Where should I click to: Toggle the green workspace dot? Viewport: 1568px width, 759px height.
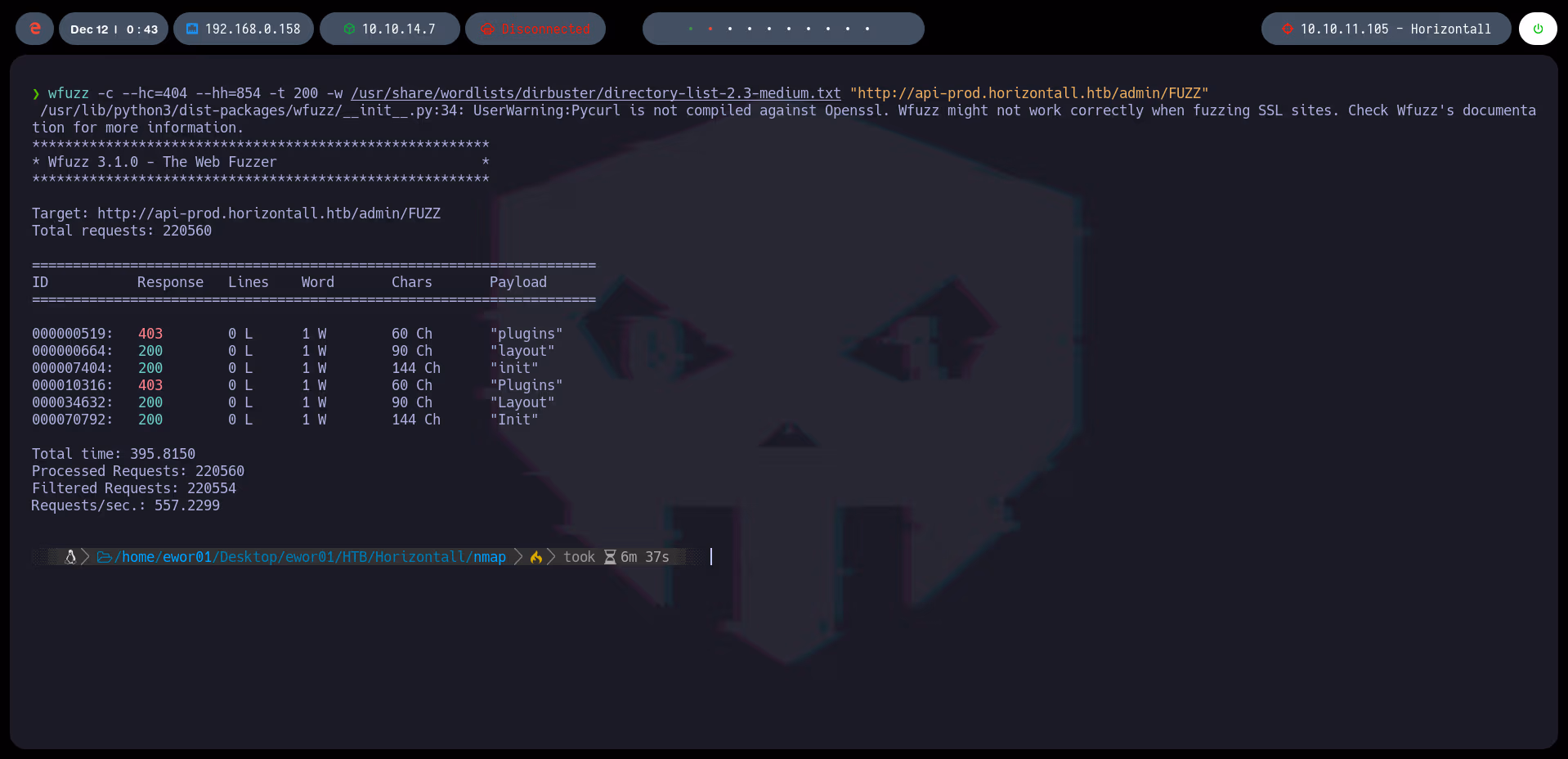691,29
